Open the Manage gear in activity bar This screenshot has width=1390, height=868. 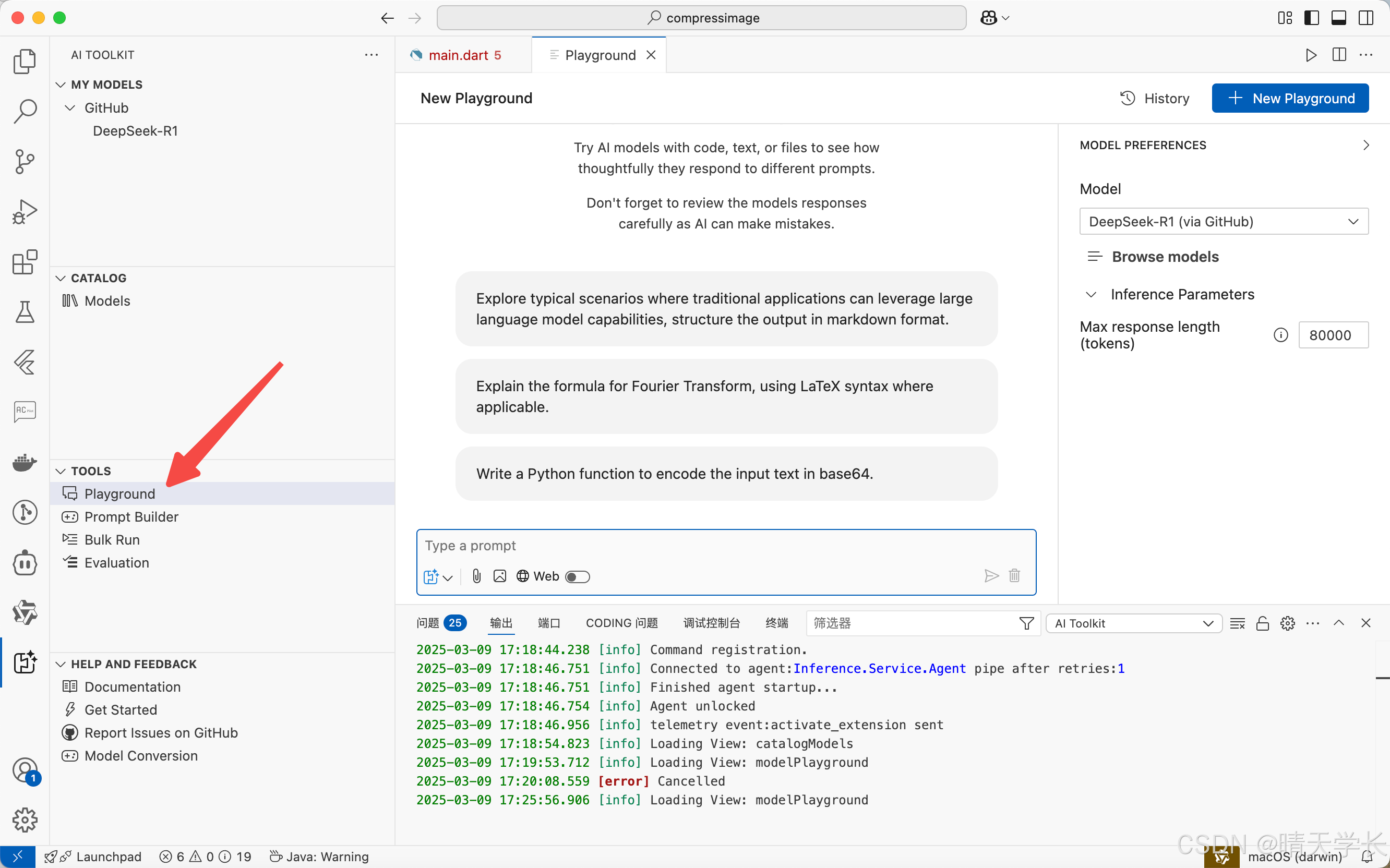(x=24, y=820)
